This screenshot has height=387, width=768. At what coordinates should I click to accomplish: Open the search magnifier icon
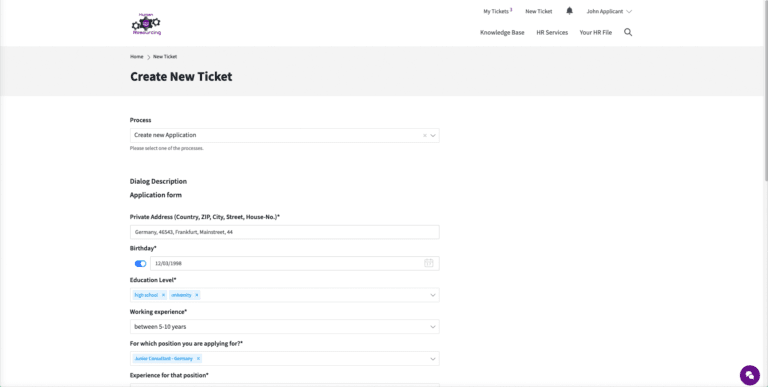[x=628, y=32]
